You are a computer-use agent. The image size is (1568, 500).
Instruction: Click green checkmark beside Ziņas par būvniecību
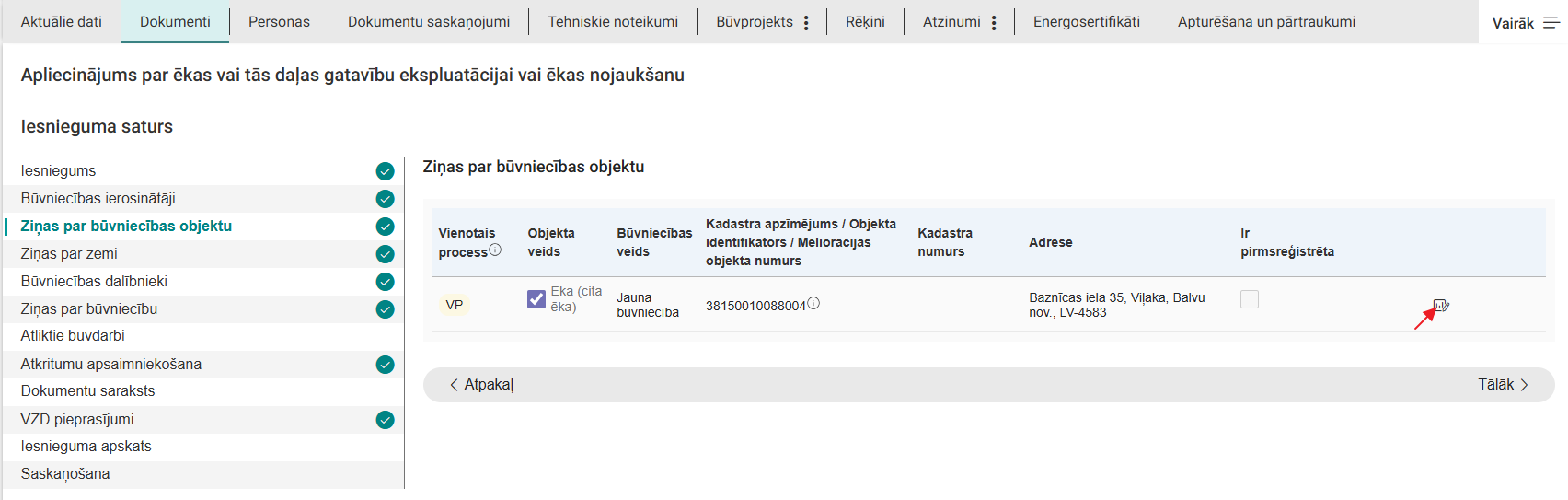385,309
